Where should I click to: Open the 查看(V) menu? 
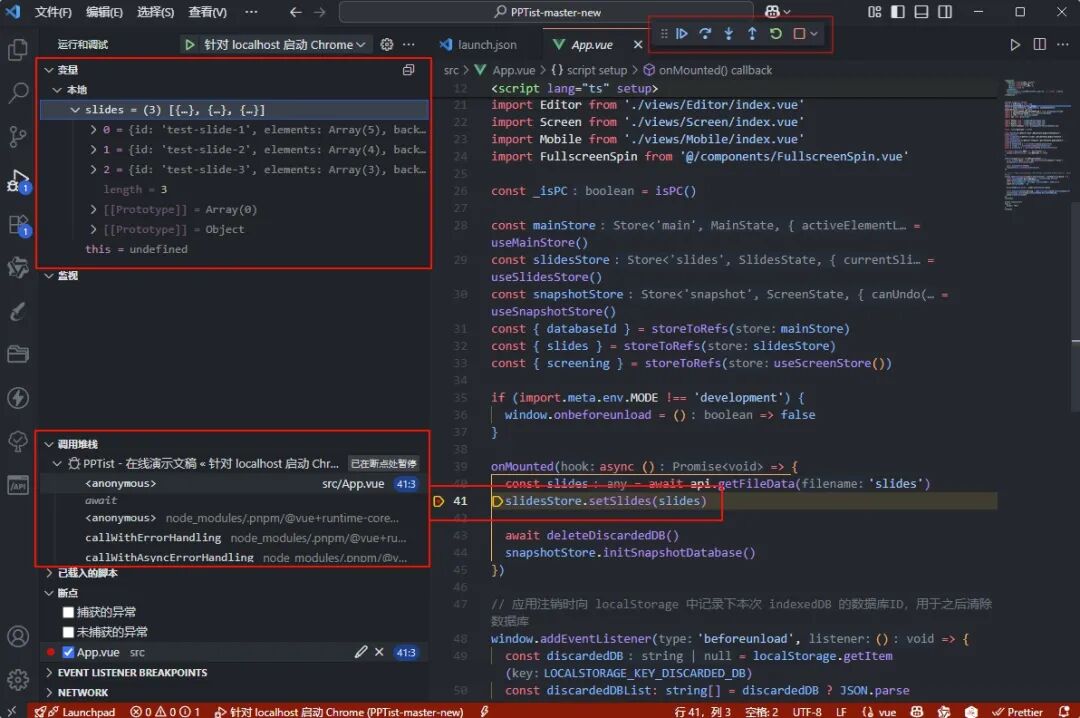[x=207, y=12]
